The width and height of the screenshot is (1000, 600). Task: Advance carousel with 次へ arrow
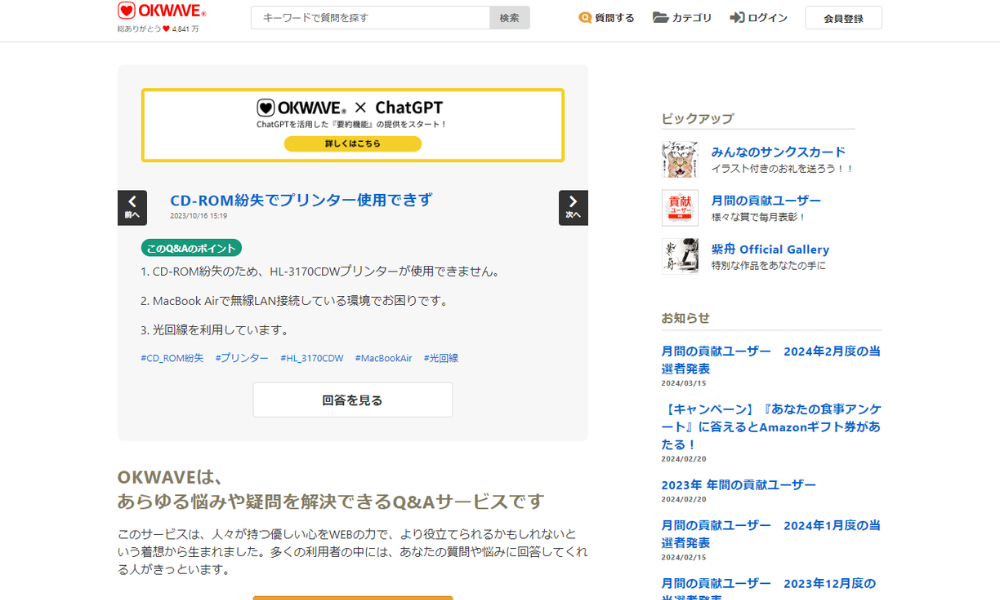click(573, 207)
